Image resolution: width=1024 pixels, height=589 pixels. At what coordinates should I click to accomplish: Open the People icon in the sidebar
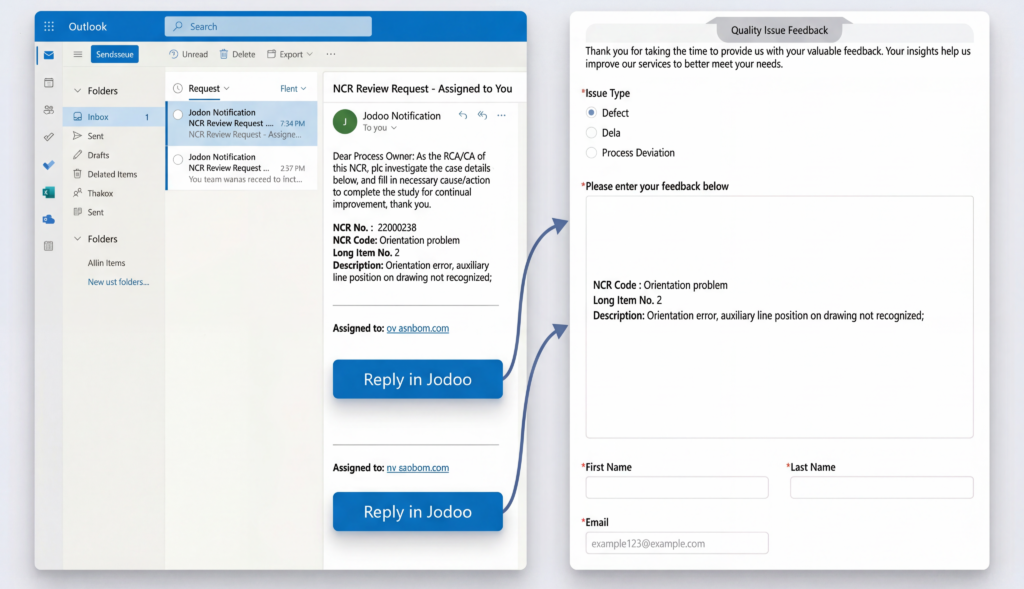(48, 109)
